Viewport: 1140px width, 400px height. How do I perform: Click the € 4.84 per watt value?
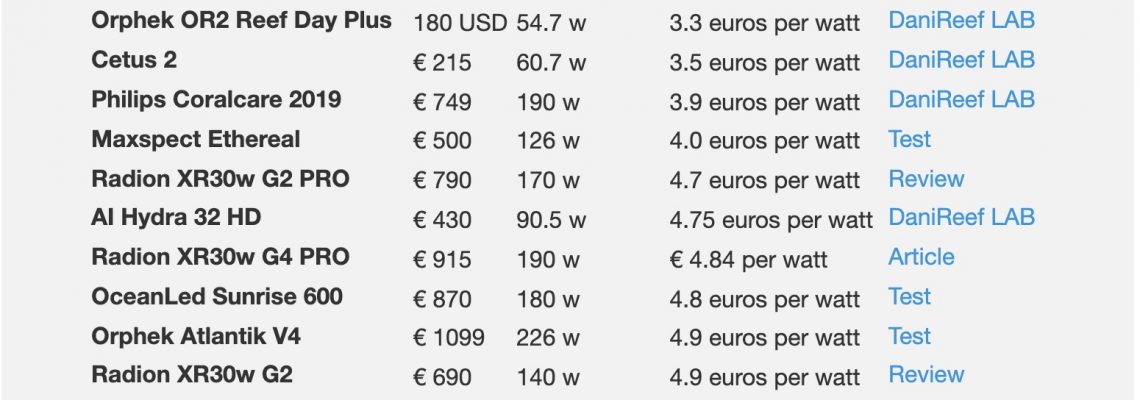point(748,260)
